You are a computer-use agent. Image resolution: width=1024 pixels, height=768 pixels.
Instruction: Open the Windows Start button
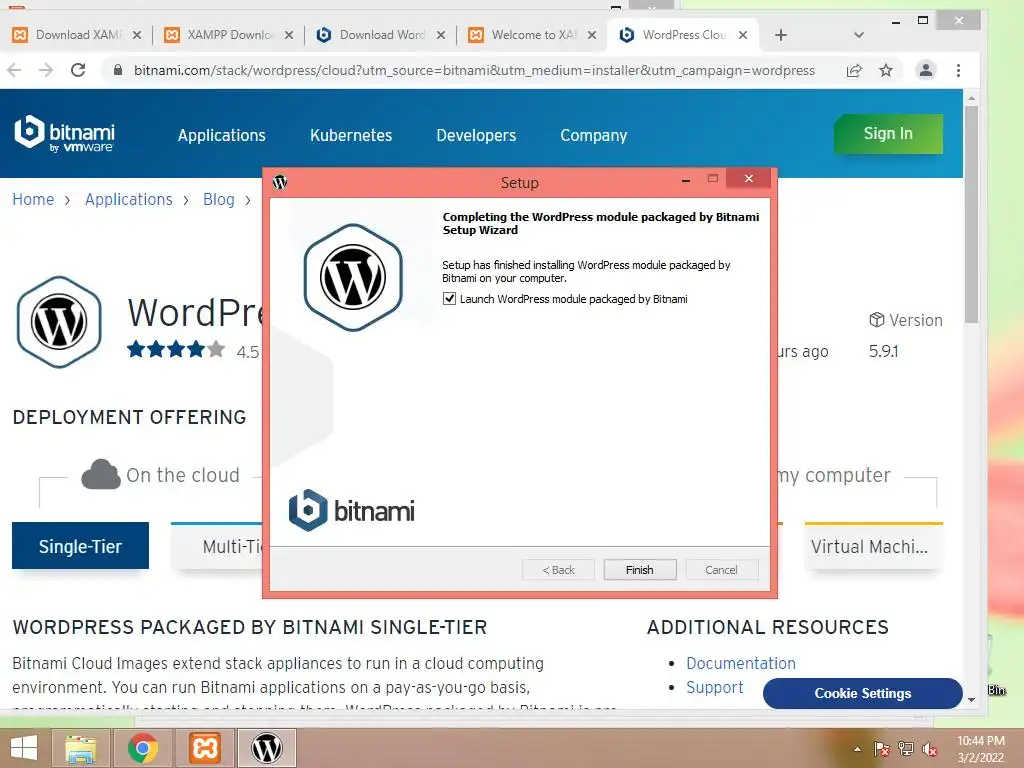coord(24,748)
